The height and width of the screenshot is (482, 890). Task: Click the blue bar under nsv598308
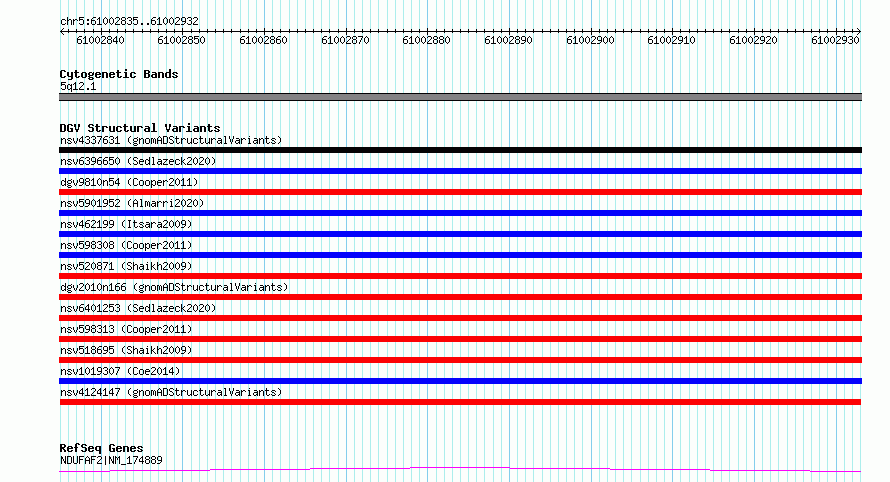click(x=460, y=255)
